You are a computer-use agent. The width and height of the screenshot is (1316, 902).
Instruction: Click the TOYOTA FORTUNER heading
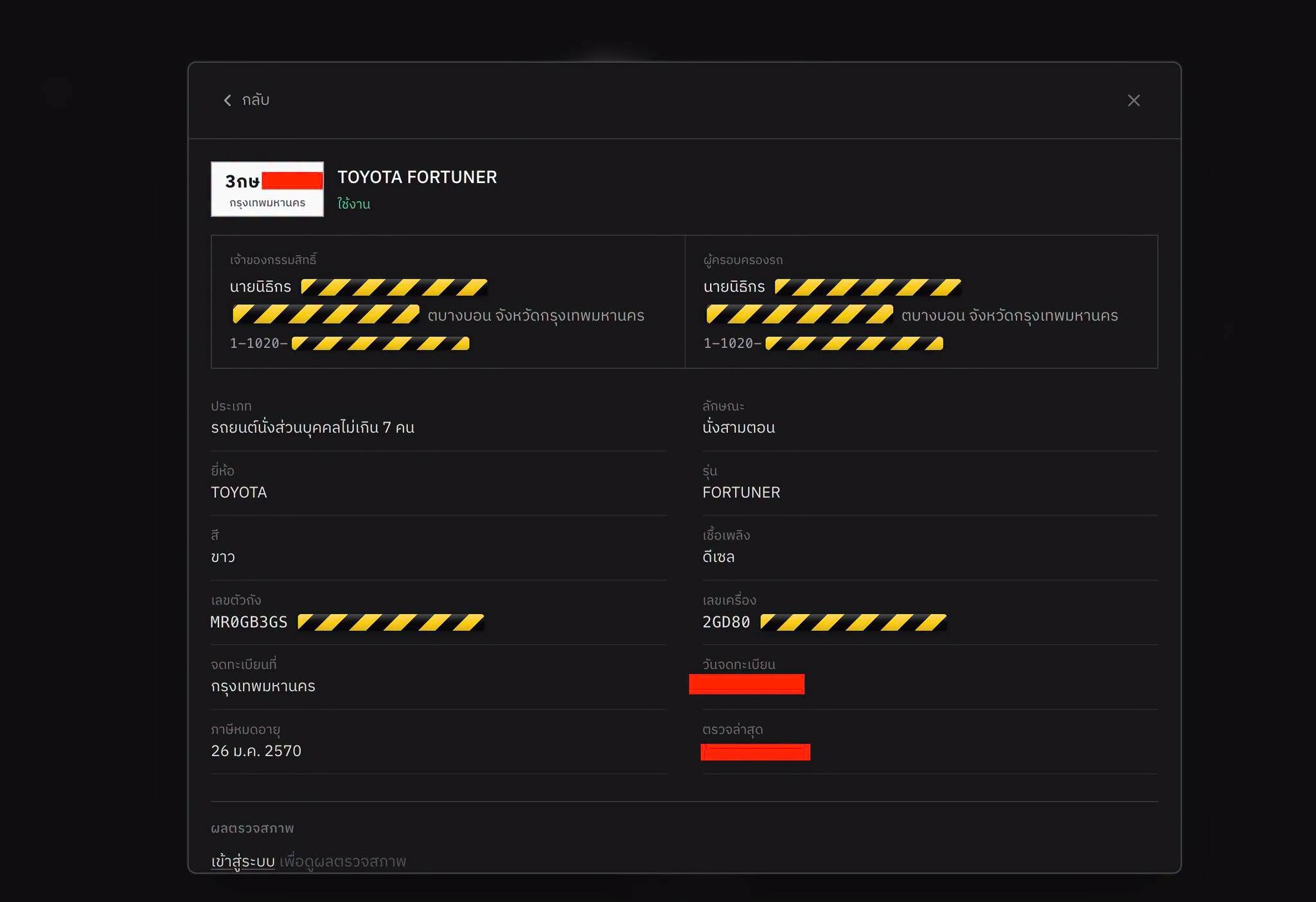point(417,177)
